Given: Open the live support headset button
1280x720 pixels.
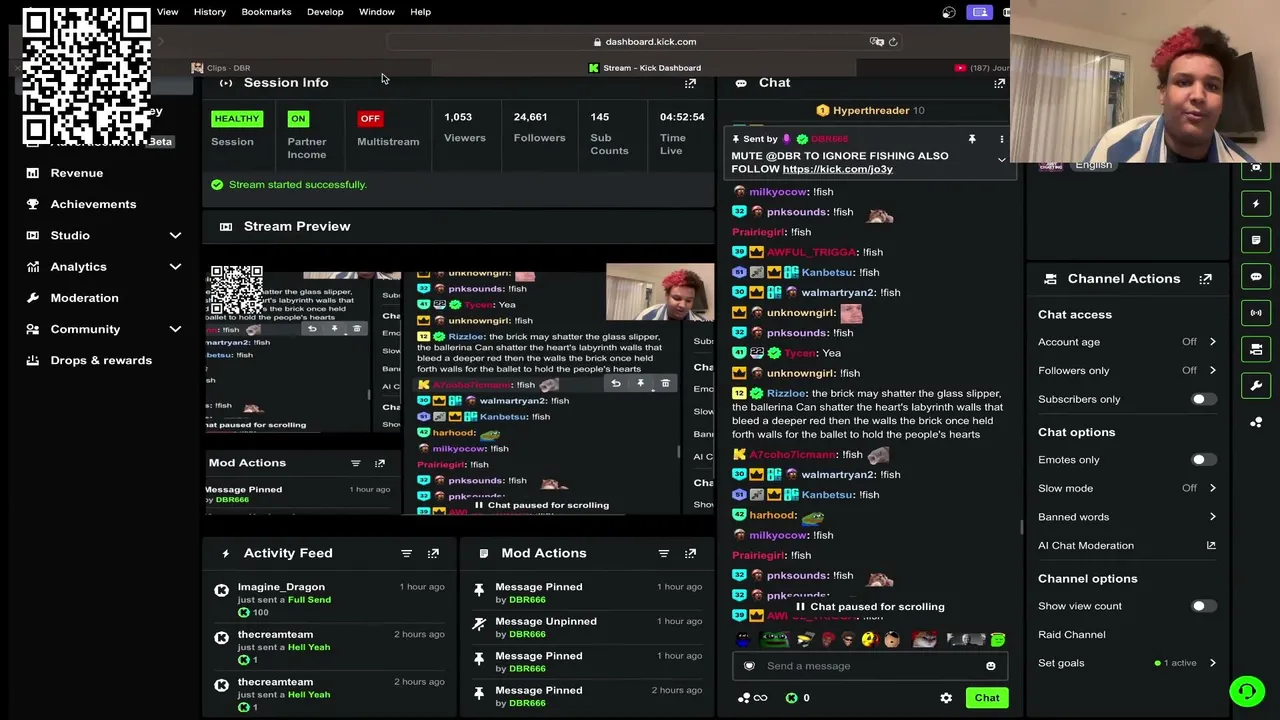Looking at the screenshot, I should (x=1246, y=691).
